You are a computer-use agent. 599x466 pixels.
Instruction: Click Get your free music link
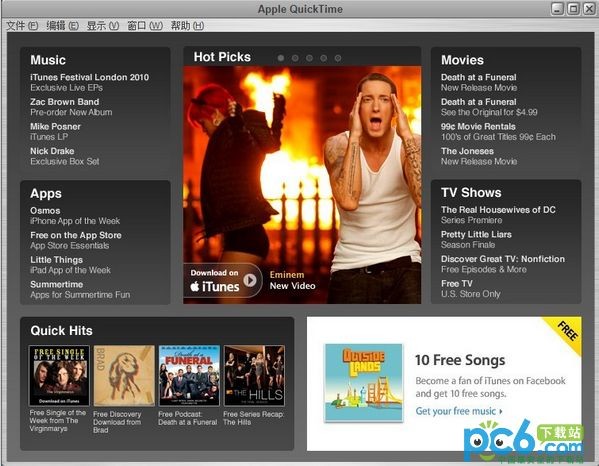pos(459,411)
